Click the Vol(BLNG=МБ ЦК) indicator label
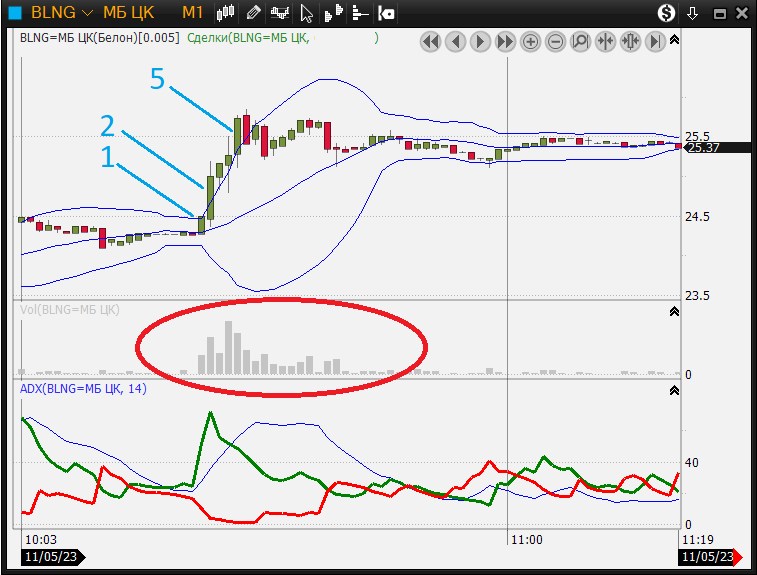The width and height of the screenshot is (757, 575). click(x=70, y=309)
